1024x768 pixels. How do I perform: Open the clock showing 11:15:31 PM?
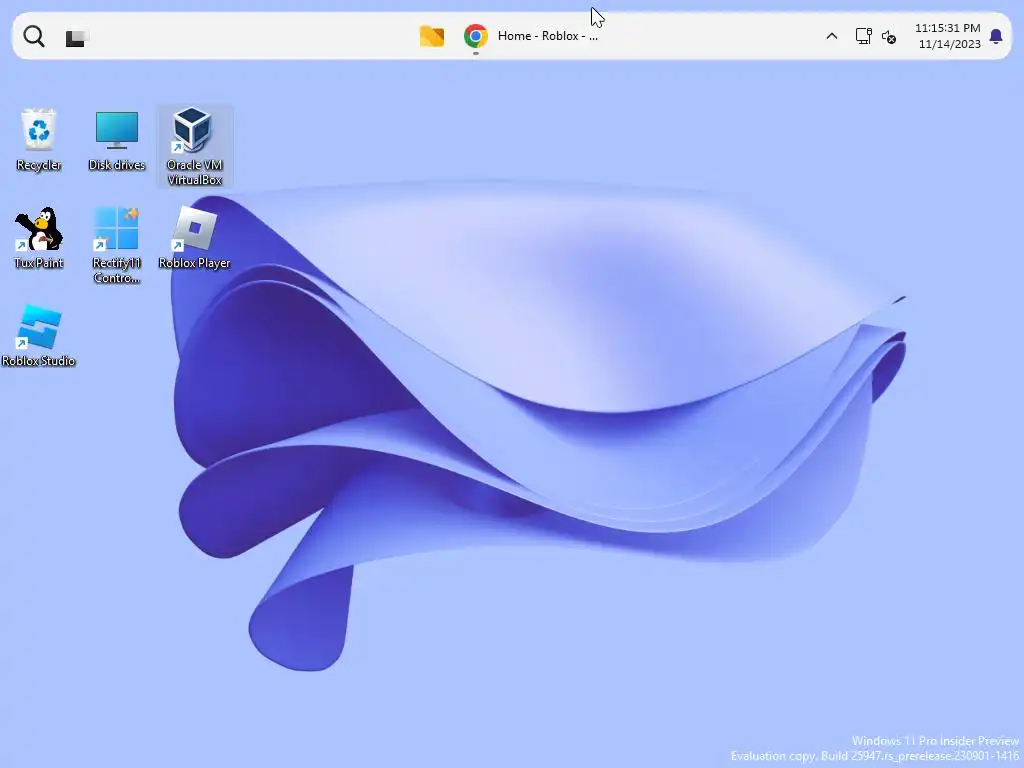click(947, 28)
